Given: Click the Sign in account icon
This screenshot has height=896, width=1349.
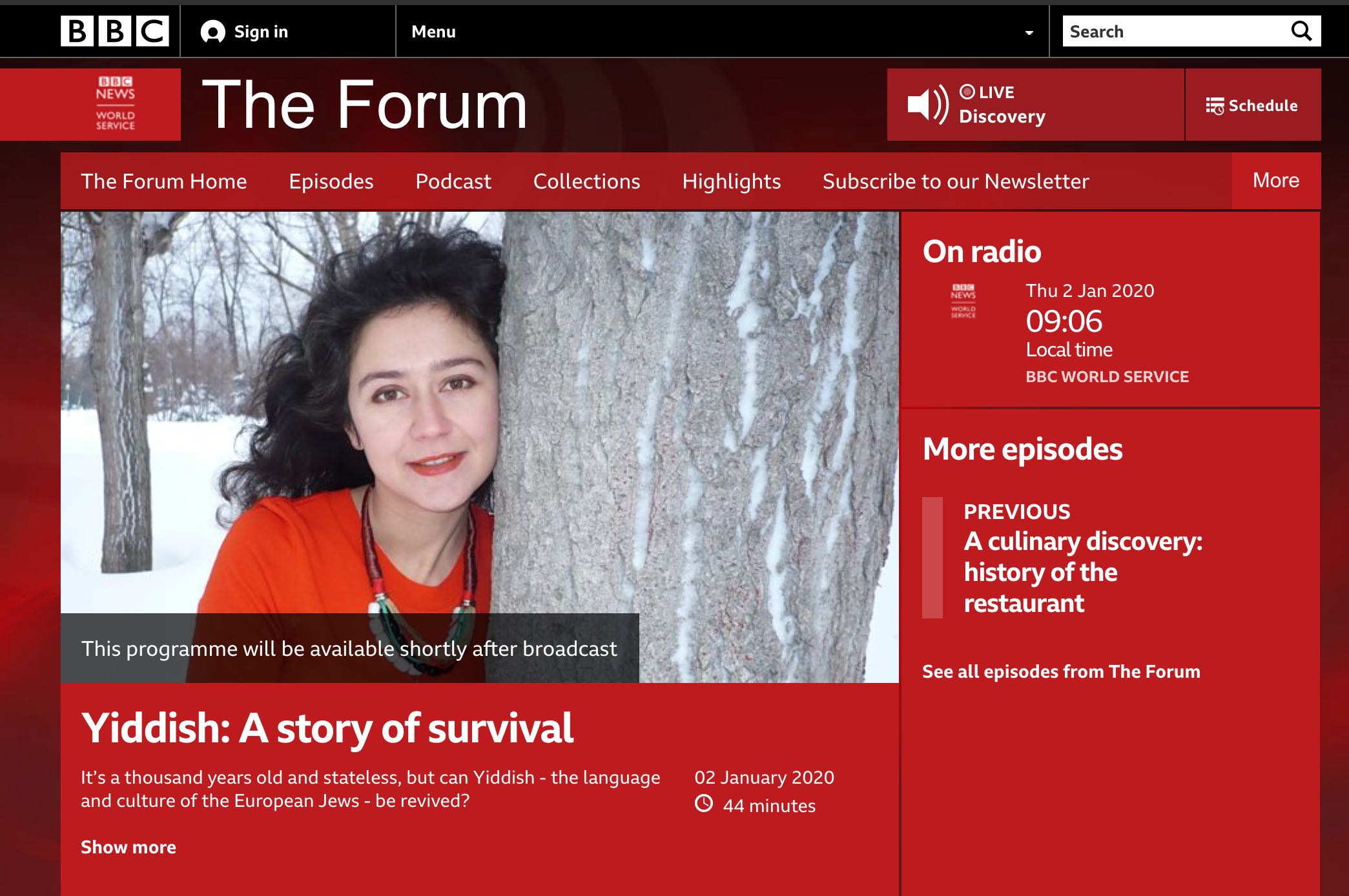Looking at the screenshot, I should point(212,32).
